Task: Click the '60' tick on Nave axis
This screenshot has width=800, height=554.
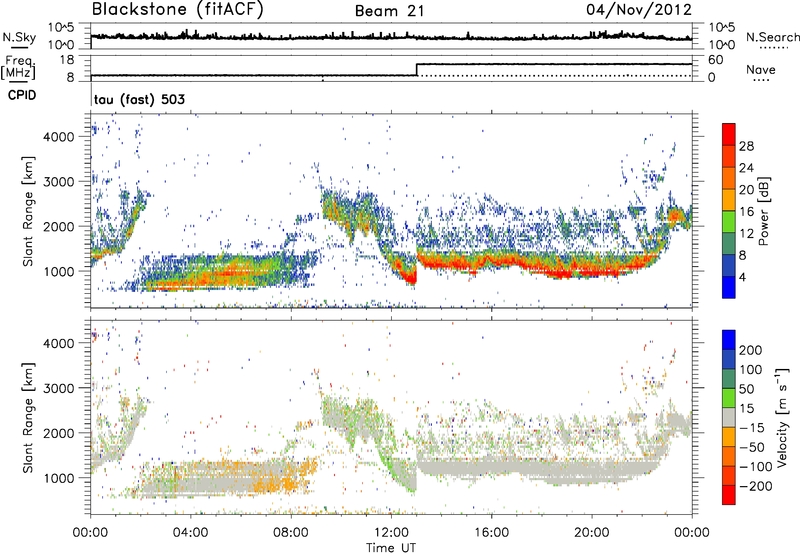Action: pos(715,60)
